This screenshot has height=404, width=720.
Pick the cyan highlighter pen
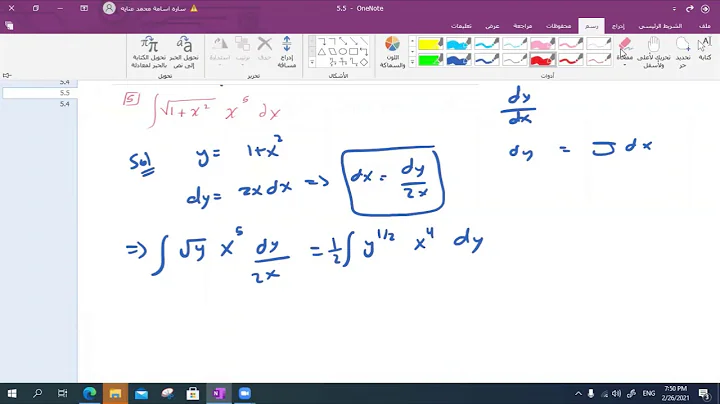tap(459, 44)
